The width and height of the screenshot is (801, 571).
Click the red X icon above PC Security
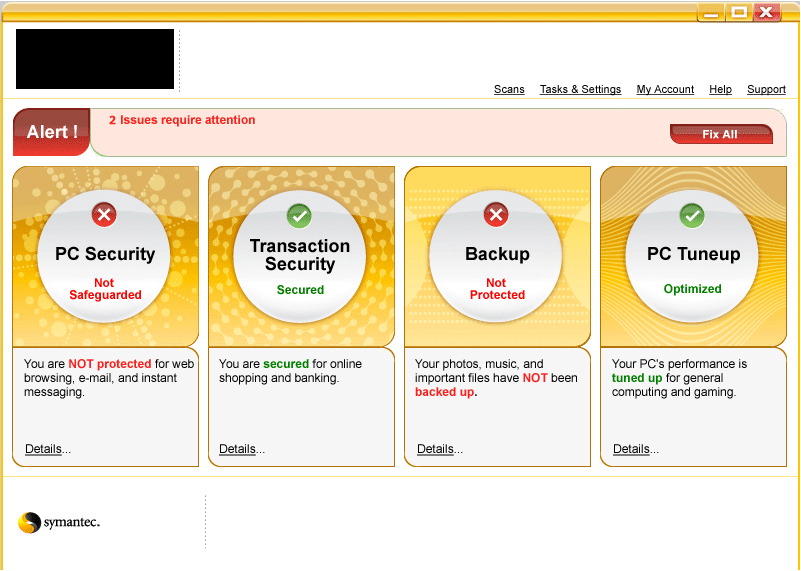click(104, 215)
